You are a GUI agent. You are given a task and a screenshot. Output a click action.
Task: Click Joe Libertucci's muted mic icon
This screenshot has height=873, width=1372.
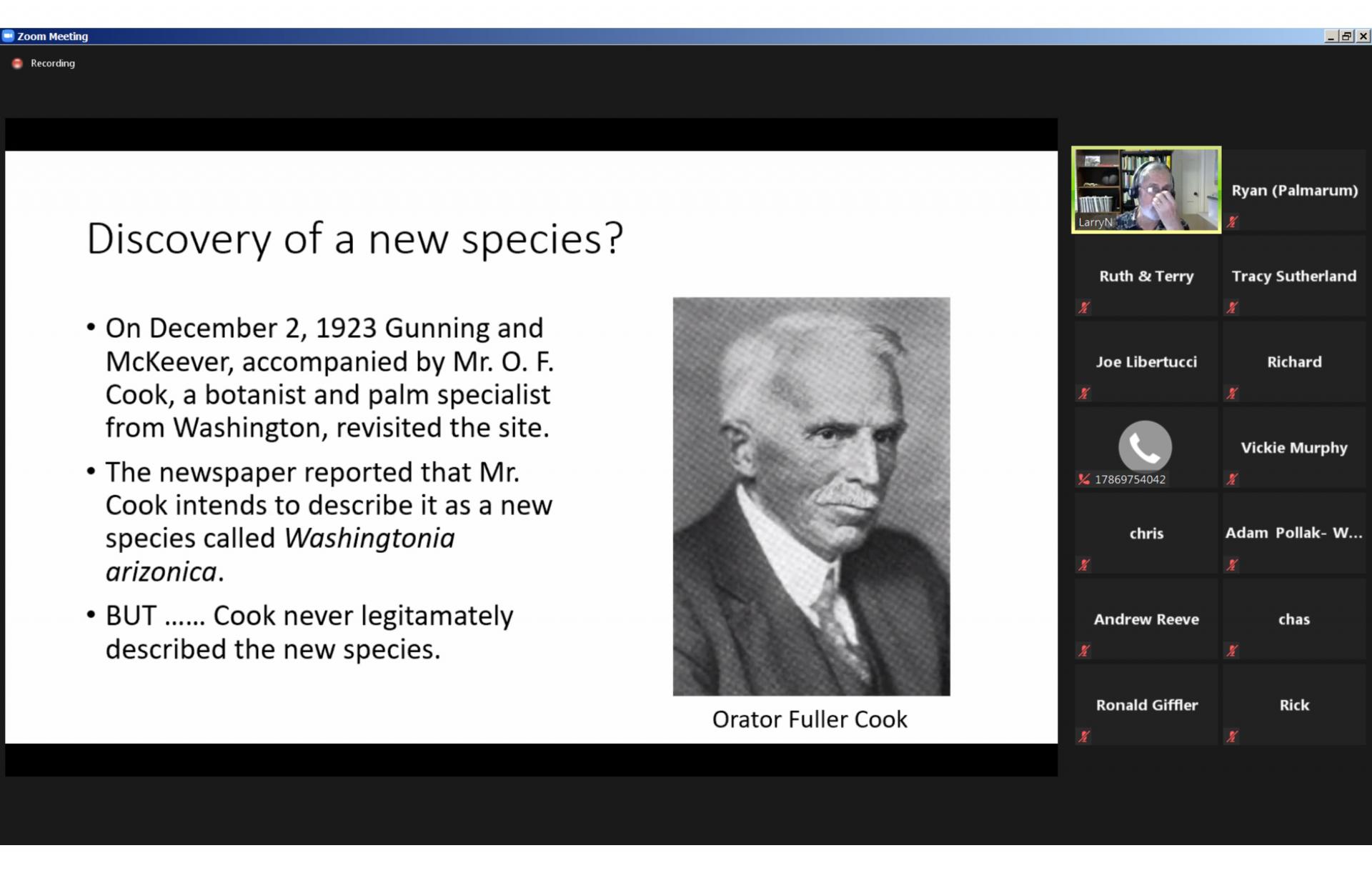tap(1084, 394)
